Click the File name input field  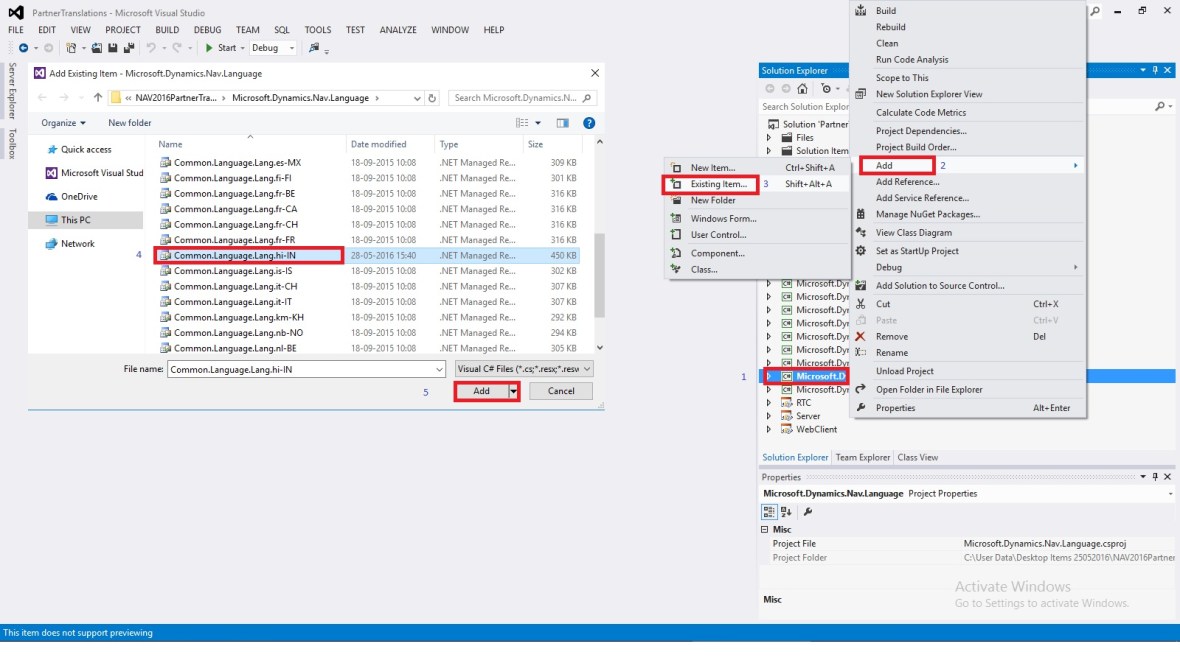[x=307, y=369]
